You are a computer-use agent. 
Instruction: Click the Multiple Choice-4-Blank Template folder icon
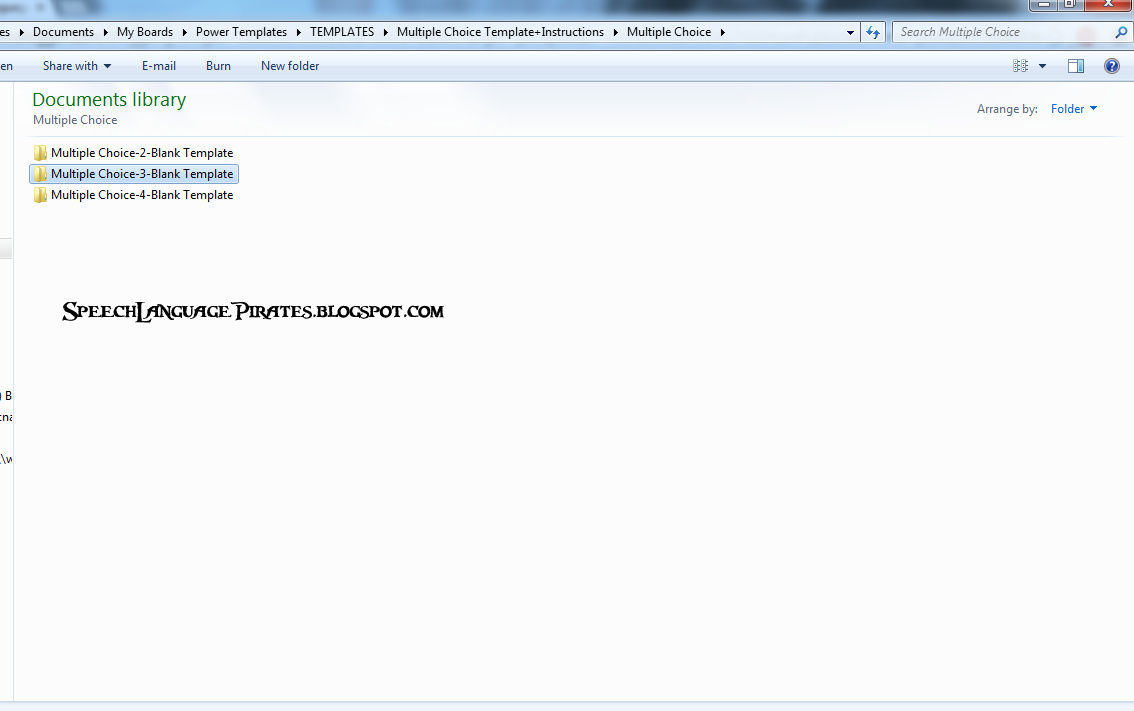pos(40,195)
